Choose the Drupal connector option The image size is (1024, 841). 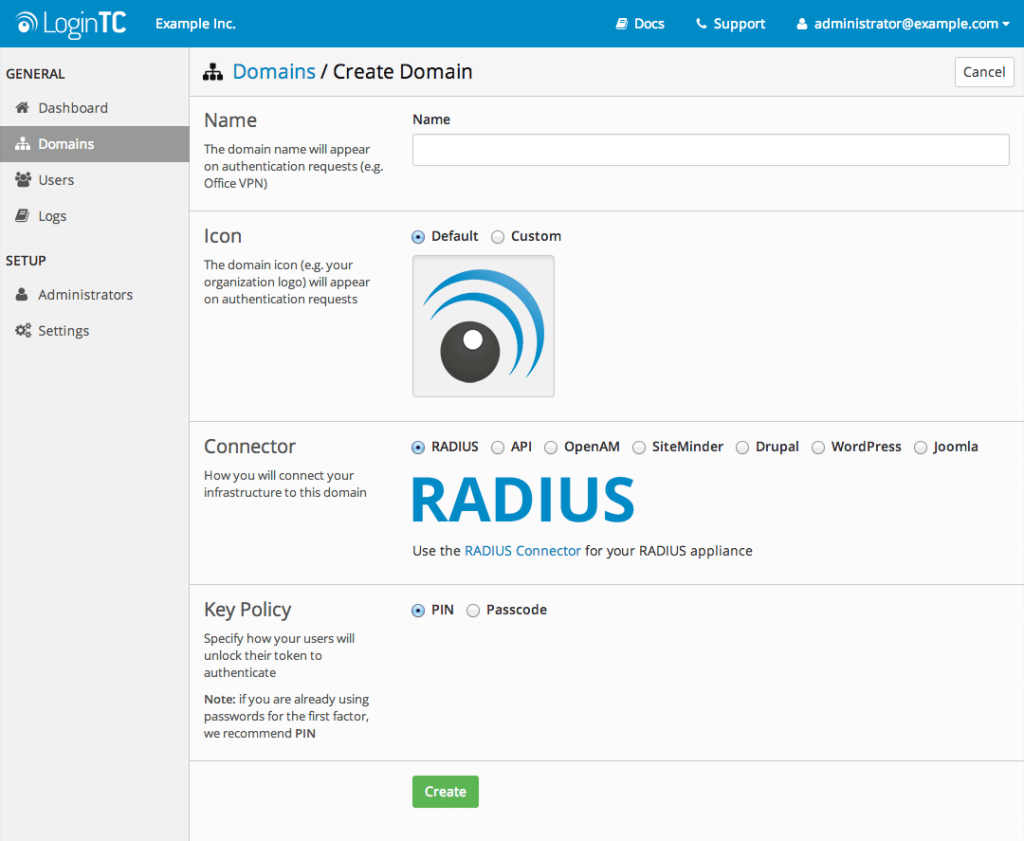742,447
